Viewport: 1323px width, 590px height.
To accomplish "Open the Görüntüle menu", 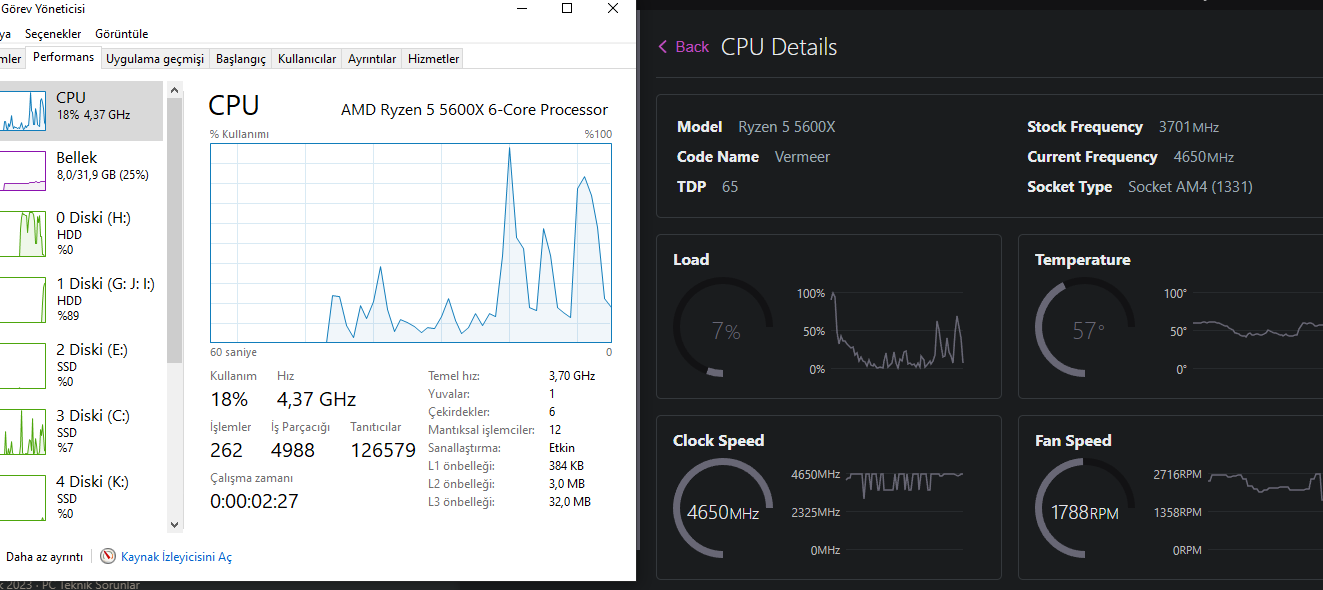I will (122, 34).
